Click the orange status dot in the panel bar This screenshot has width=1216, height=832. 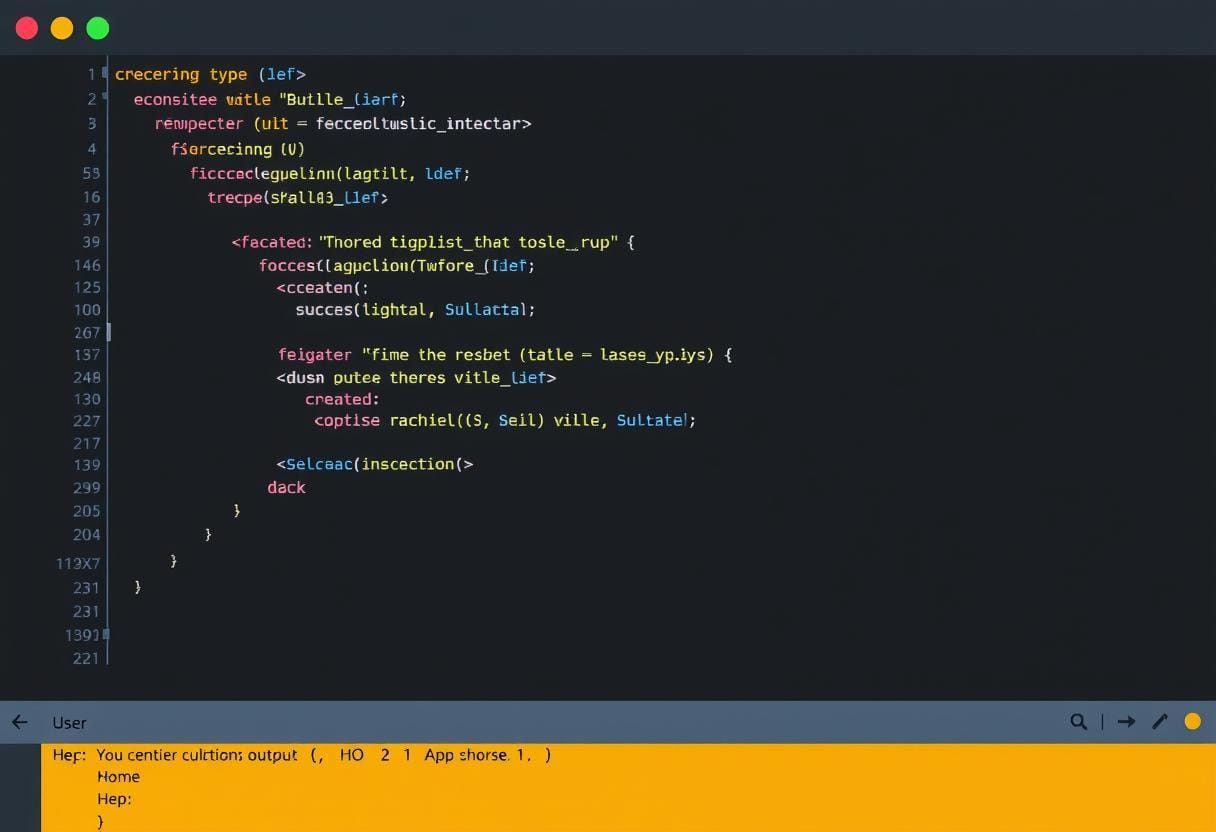pos(1192,721)
